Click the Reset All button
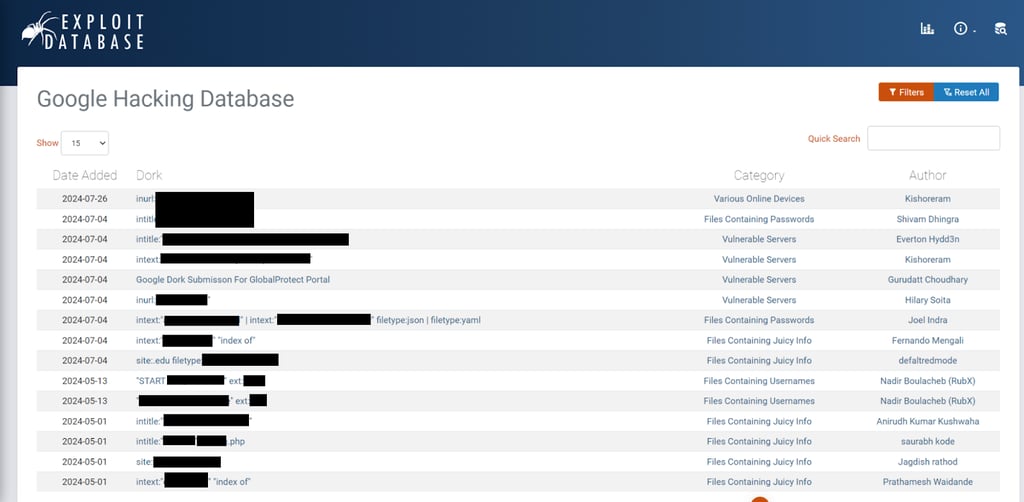 tap(967, 92)
